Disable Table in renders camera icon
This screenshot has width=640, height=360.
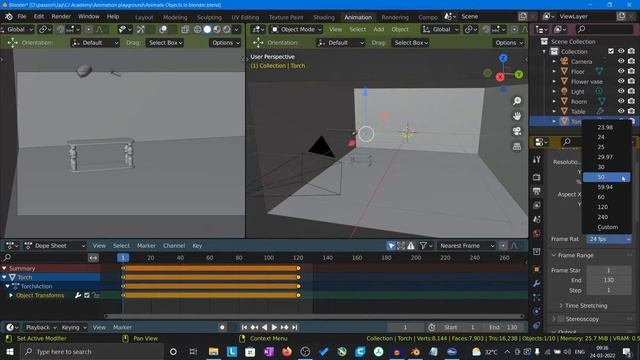point(631,111)
